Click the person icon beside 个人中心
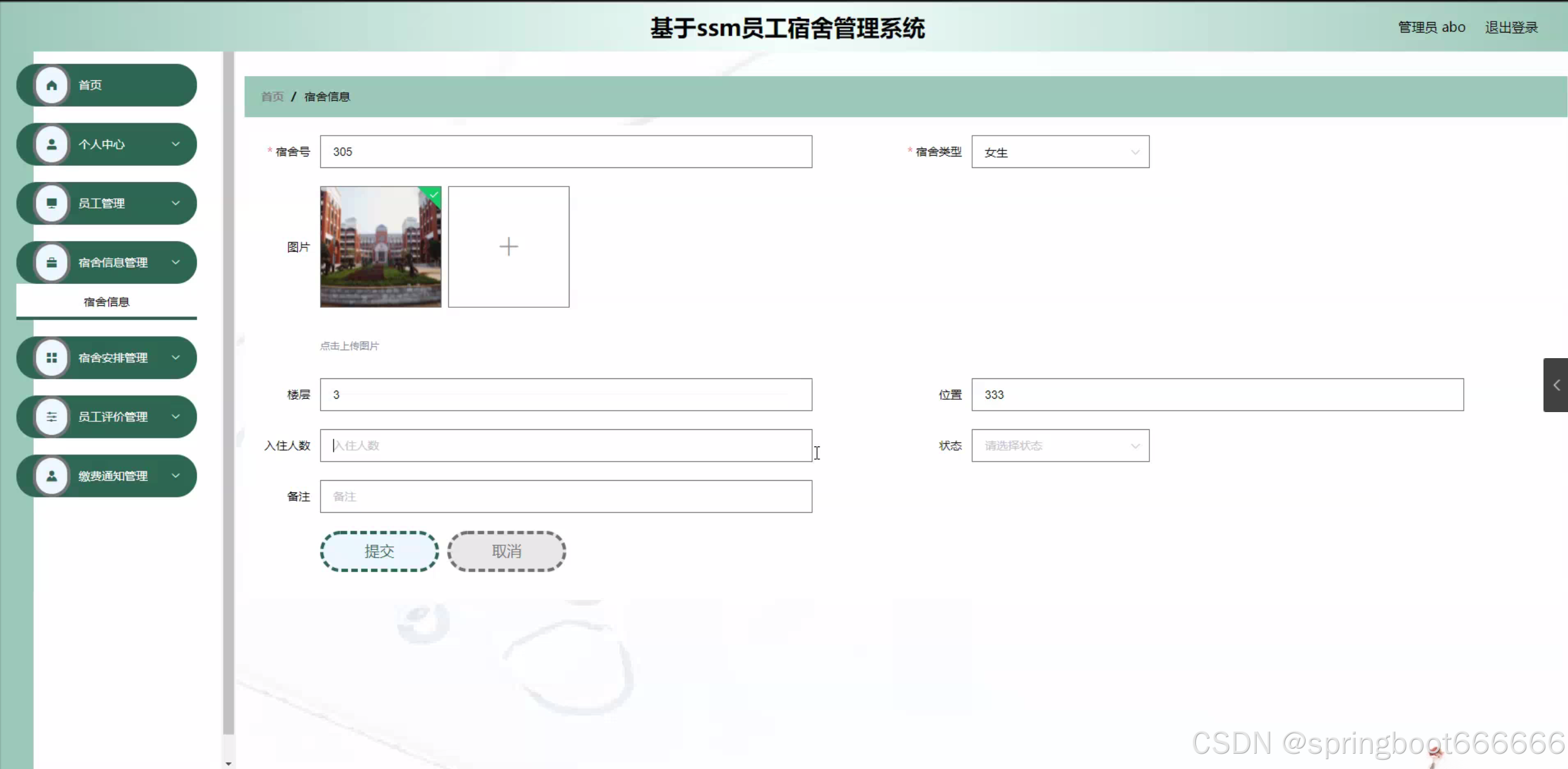 point(51,144)
